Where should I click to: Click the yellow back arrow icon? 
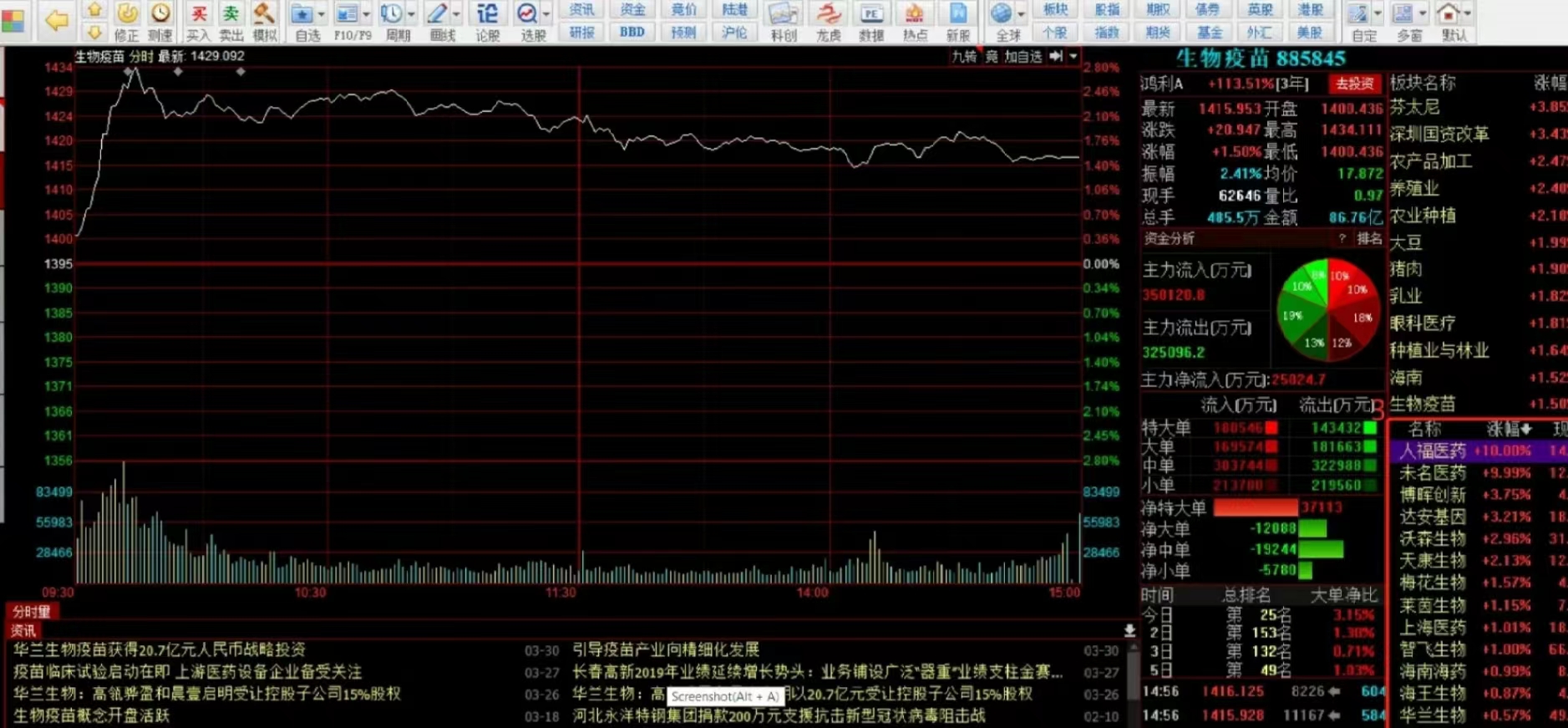[x=56, y=20]
